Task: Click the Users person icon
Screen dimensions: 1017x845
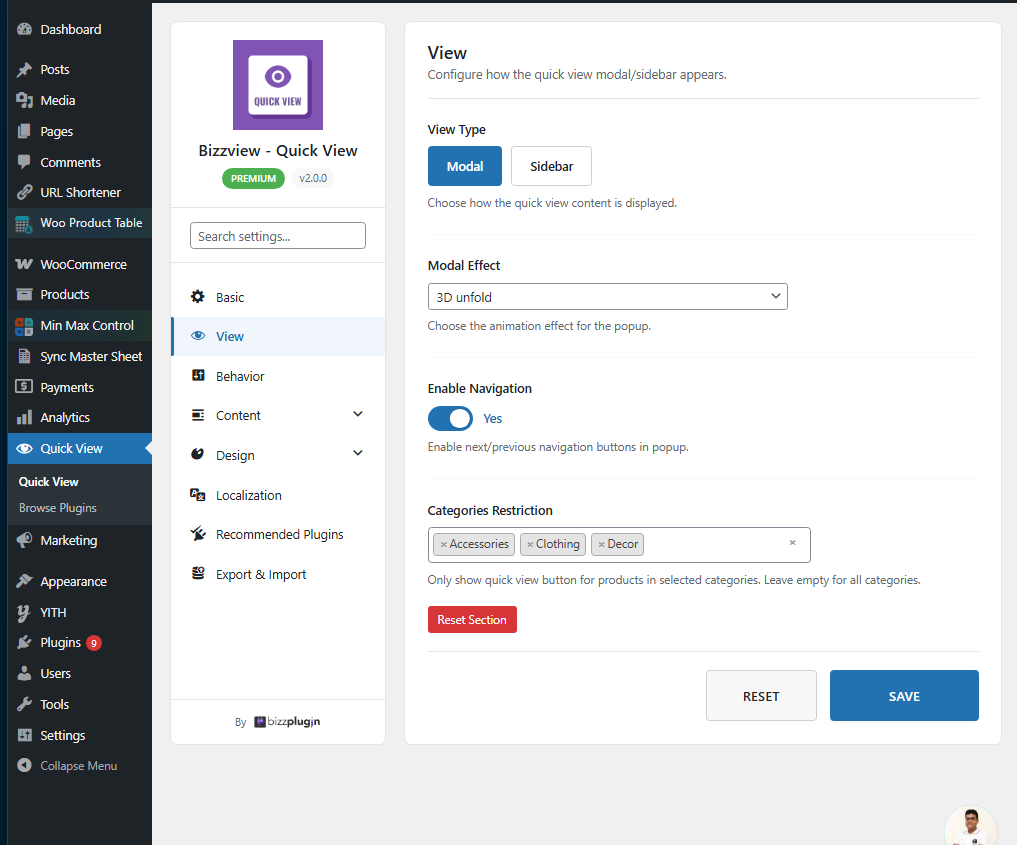Action: coord(24,673)
